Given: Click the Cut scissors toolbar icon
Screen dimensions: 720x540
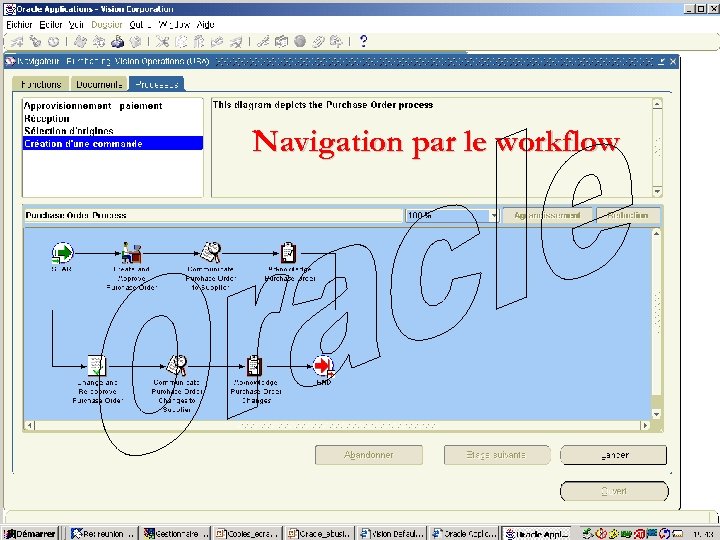Looking at the screenshot, I should 162,42.
